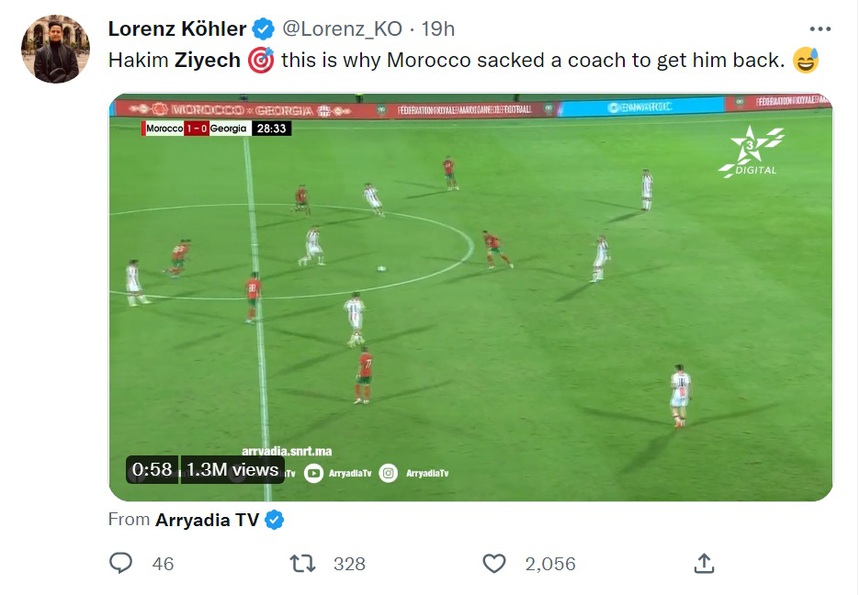This screenshot has width=860, height=595.
Task: Retweet this post using the retweet icon
Action: 302,564
